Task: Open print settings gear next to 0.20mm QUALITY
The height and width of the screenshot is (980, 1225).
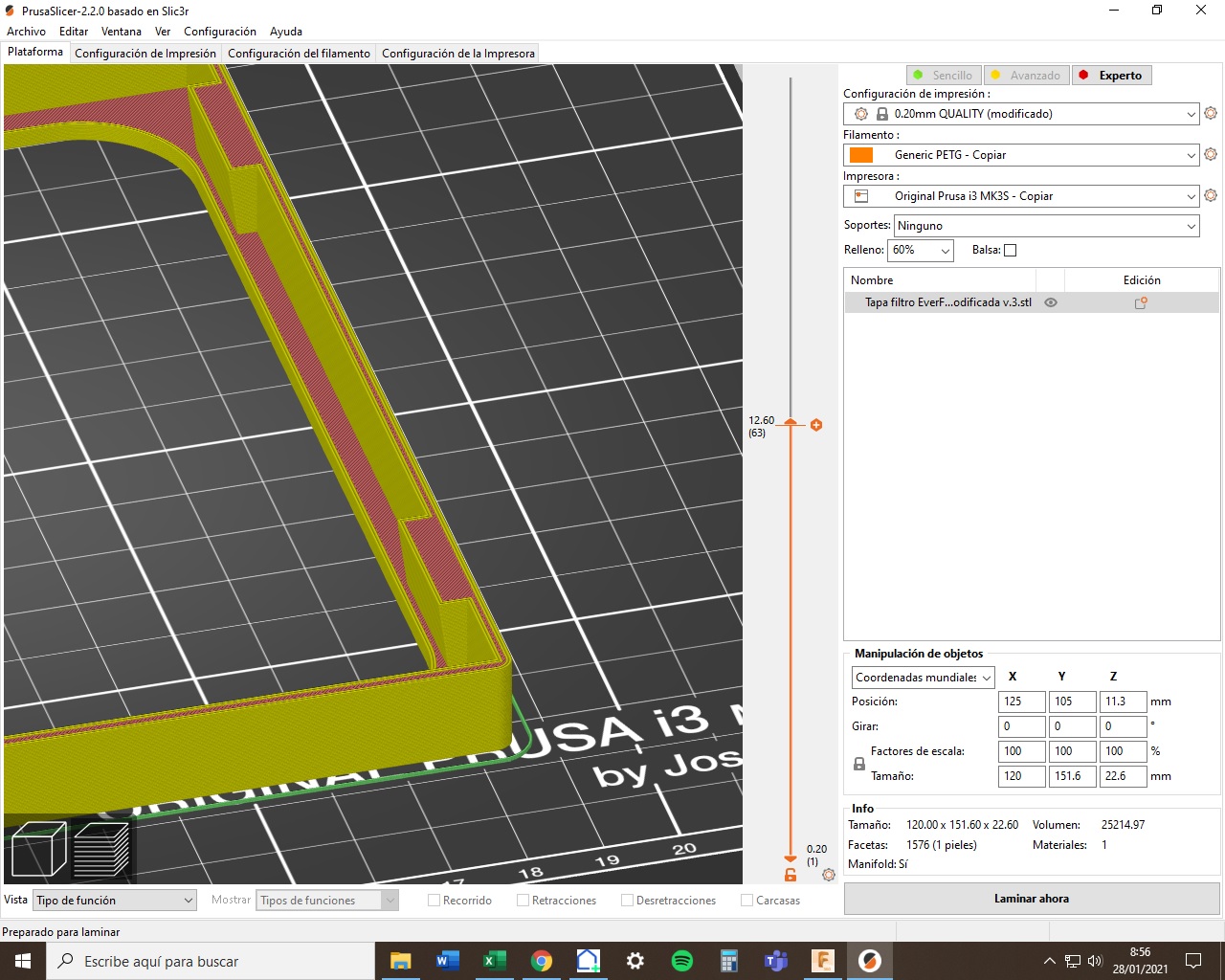Action: click(x=1211, y=114)
